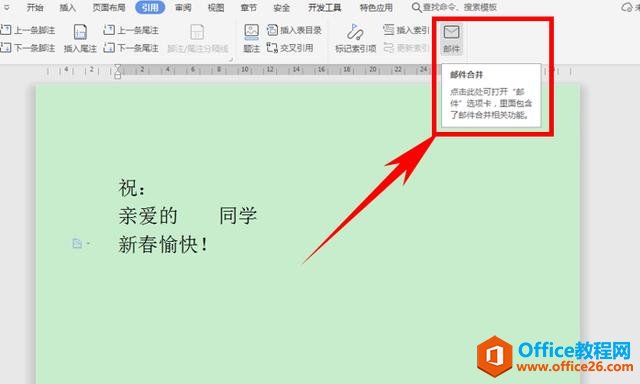The height and width of the screenshot is (384, 640).
Task: Click the text 祝: in the document
Action: 132,188
